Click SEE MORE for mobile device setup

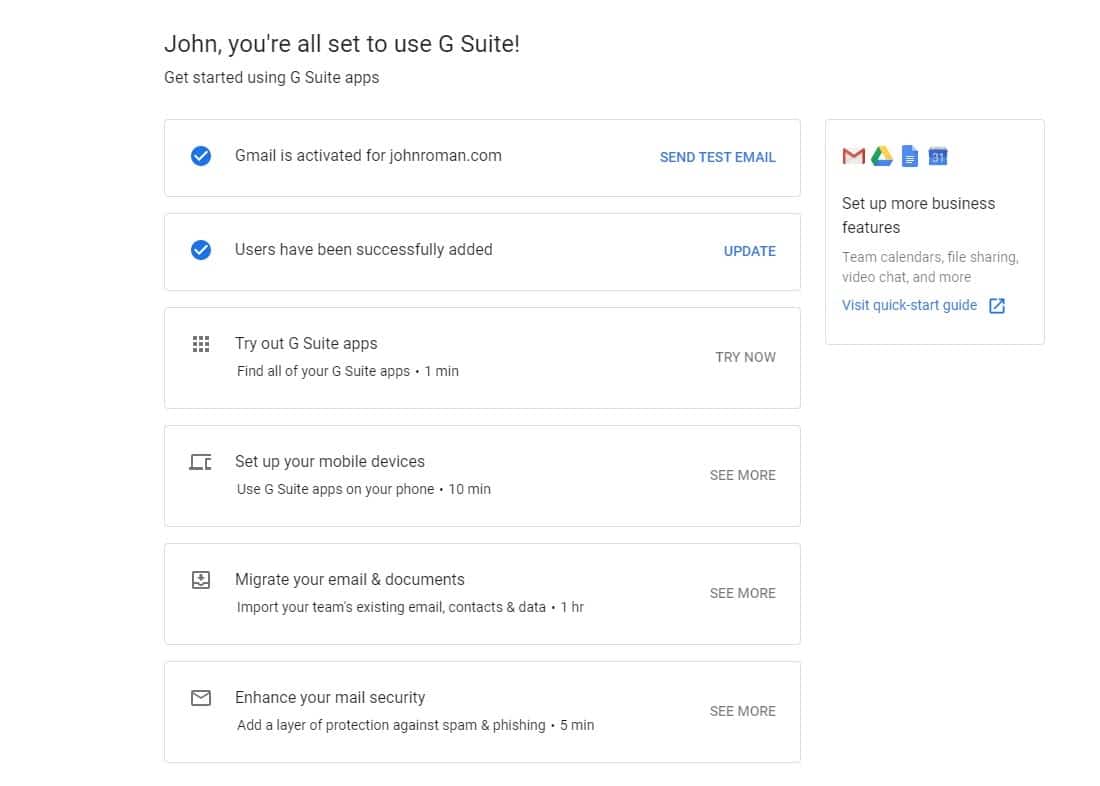click(x=742, y=475)
